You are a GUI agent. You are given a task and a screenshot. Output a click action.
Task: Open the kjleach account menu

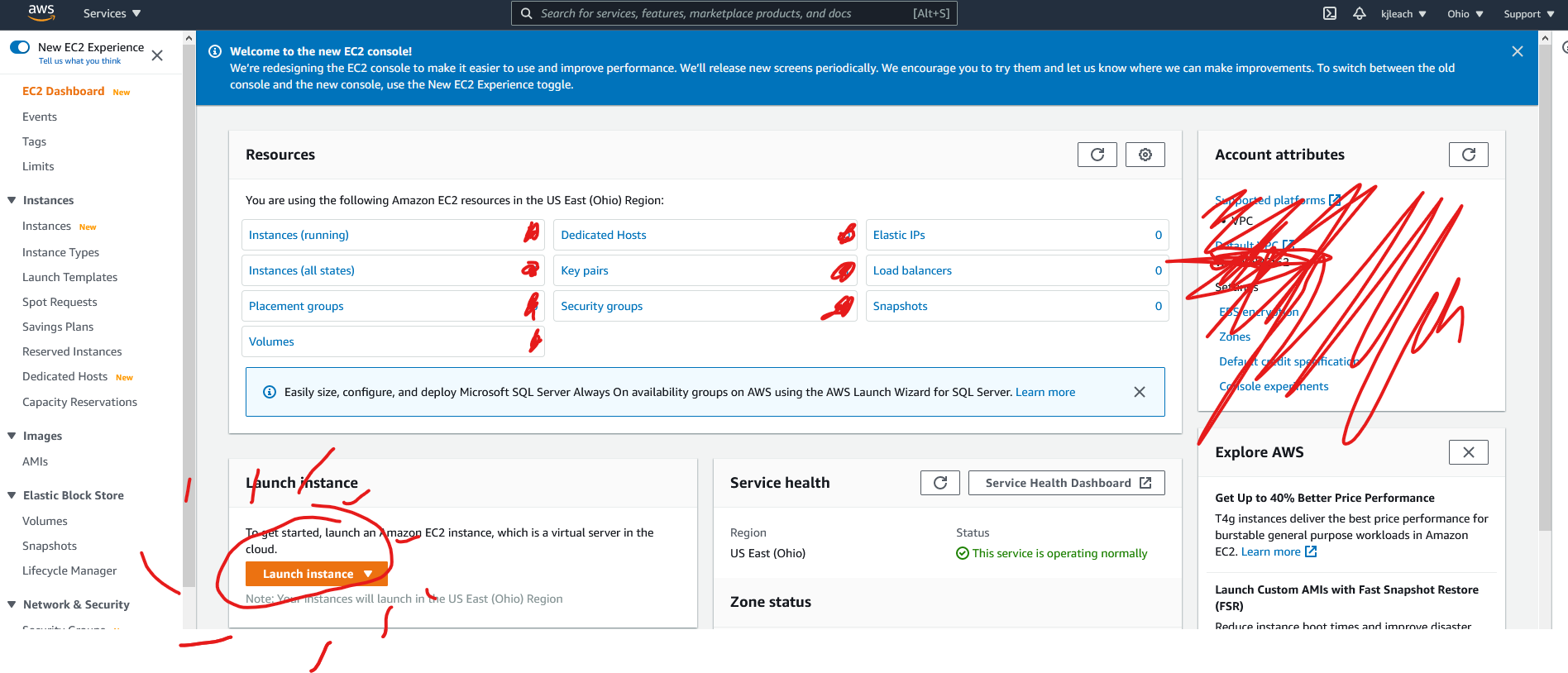pyautogui.click(x=1403, y=14)
